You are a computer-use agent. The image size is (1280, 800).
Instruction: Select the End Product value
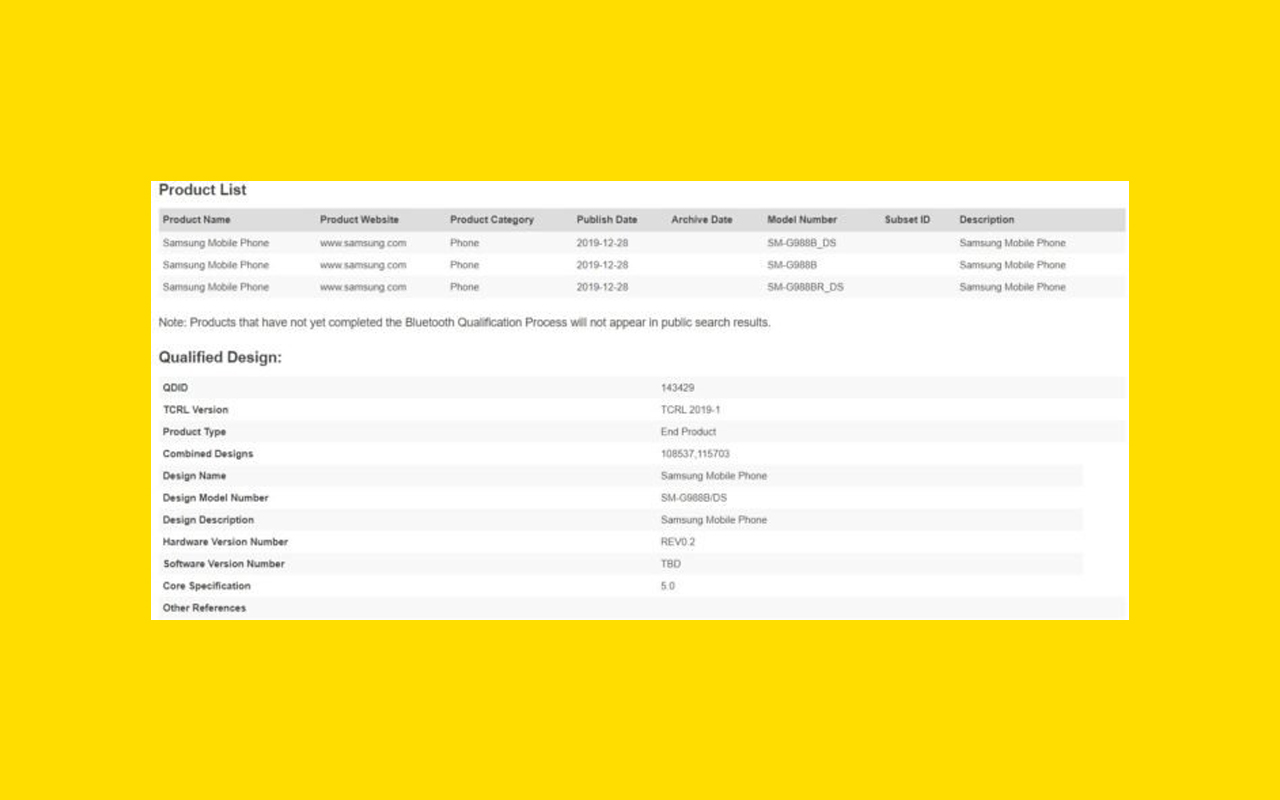click(688, 432)
